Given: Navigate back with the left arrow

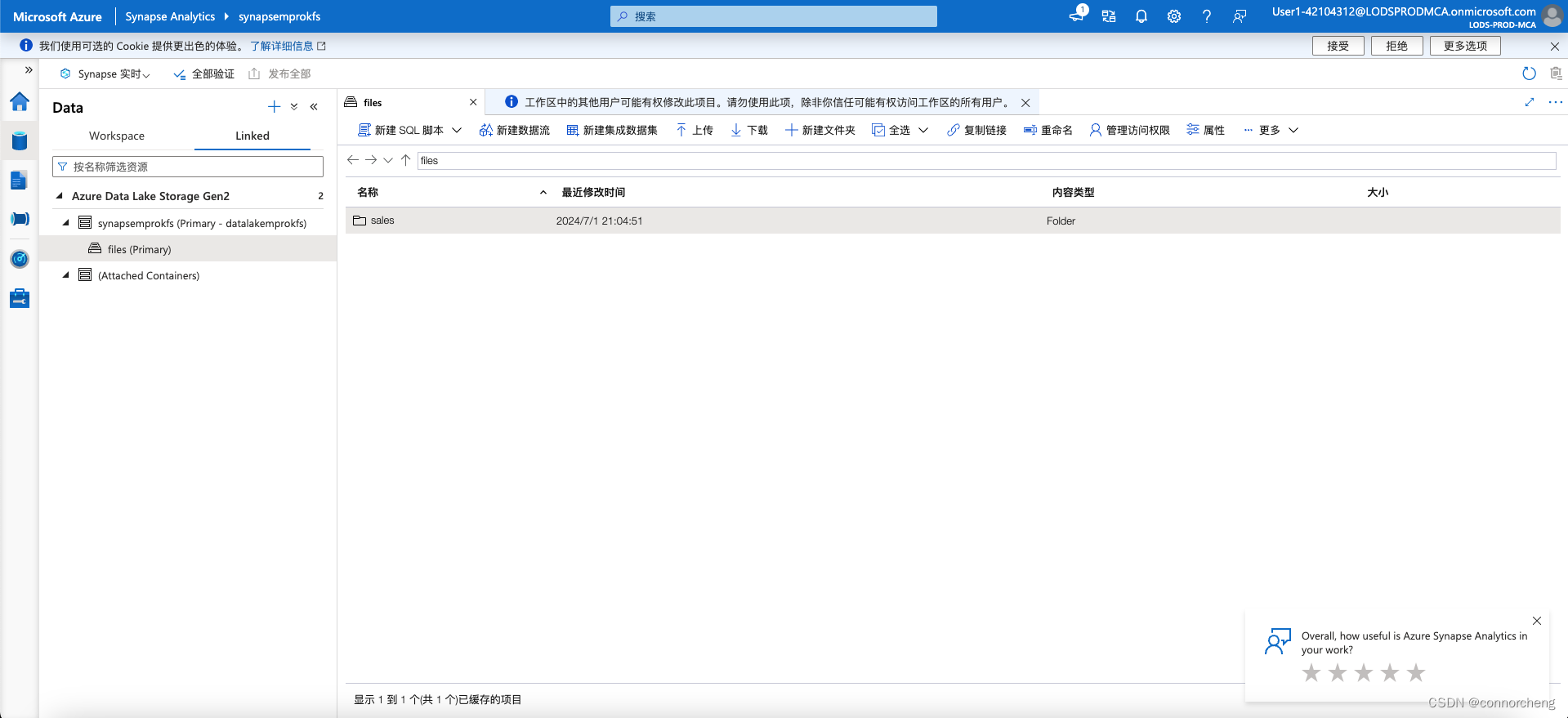Looking at the screenshot, I should coord(353,160).
